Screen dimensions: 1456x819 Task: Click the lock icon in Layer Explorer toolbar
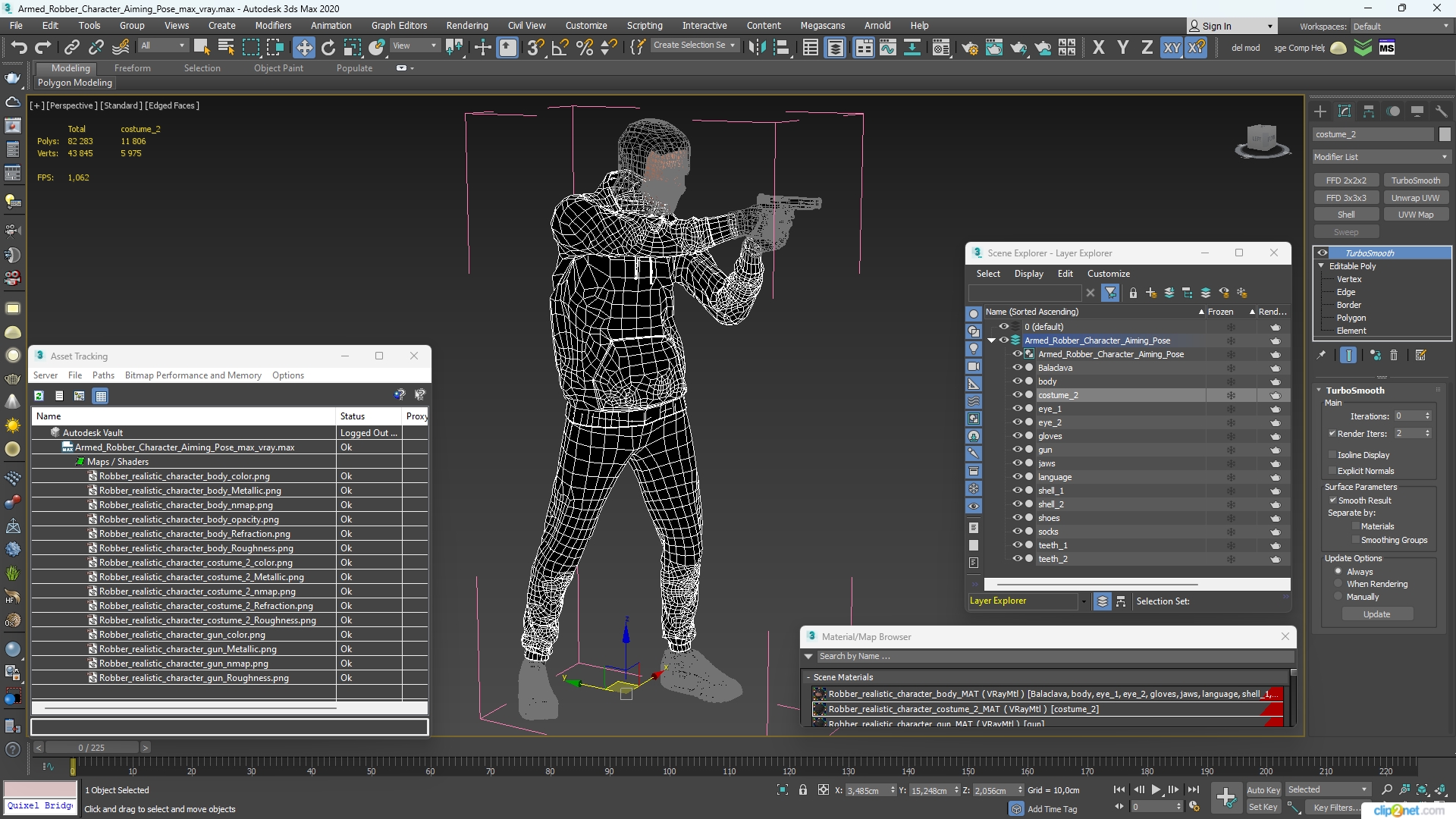[x=1133, y=293]
